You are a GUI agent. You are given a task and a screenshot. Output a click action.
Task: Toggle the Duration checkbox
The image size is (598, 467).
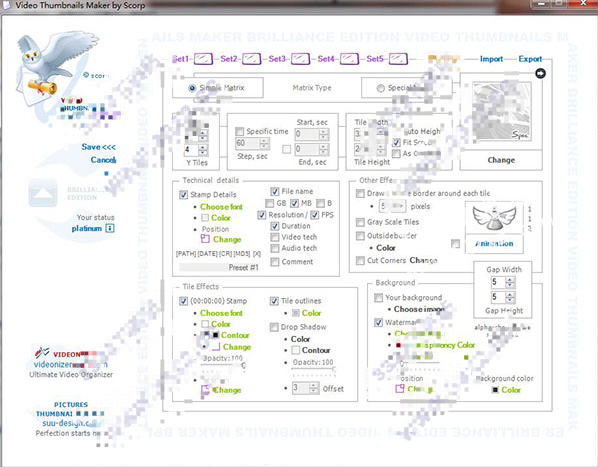(275, 226)
